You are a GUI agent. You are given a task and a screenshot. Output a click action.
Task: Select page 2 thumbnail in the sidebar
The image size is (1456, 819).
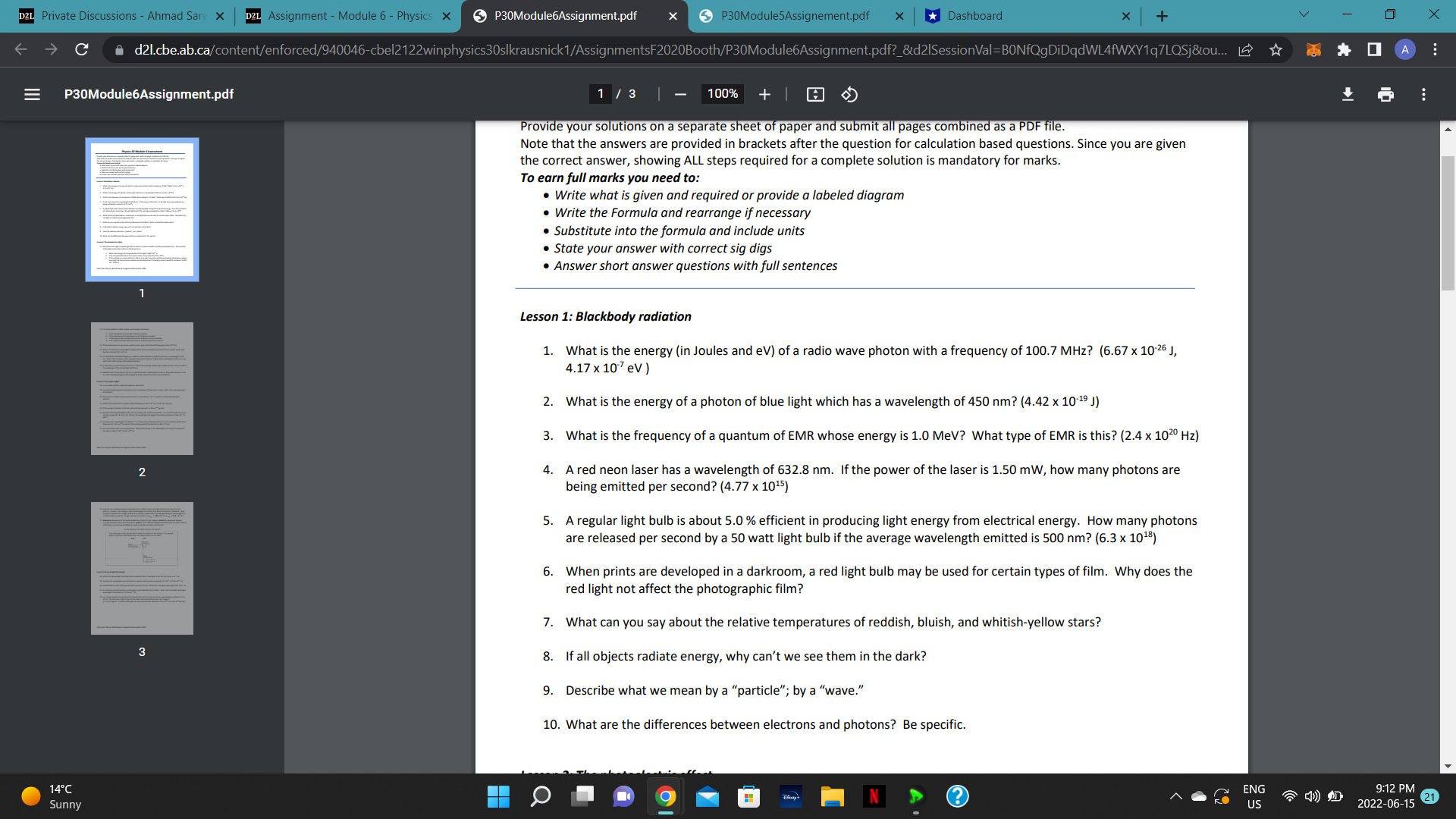(x=142, y=388)
